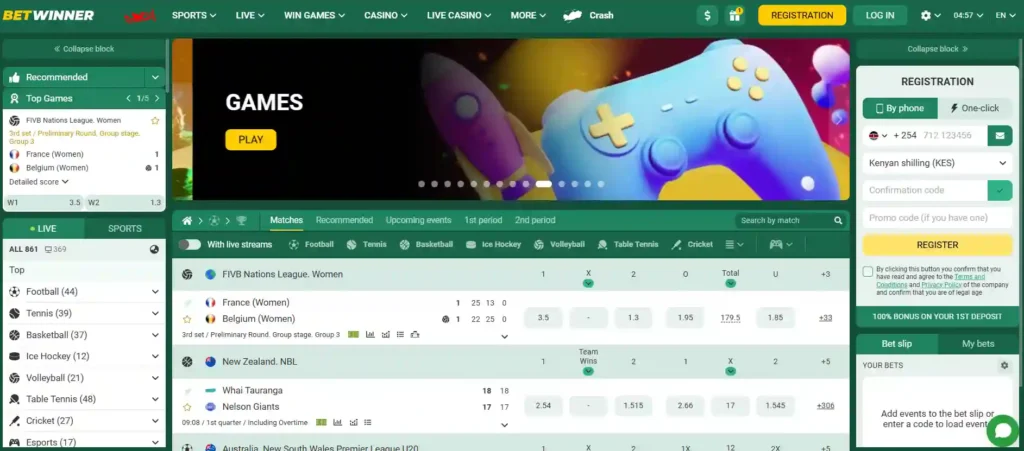Image resolution: width=1024 pixels, height=451 pixels.
Task: Select Table Tennis sport filter
Action: (x=628, y=244)
